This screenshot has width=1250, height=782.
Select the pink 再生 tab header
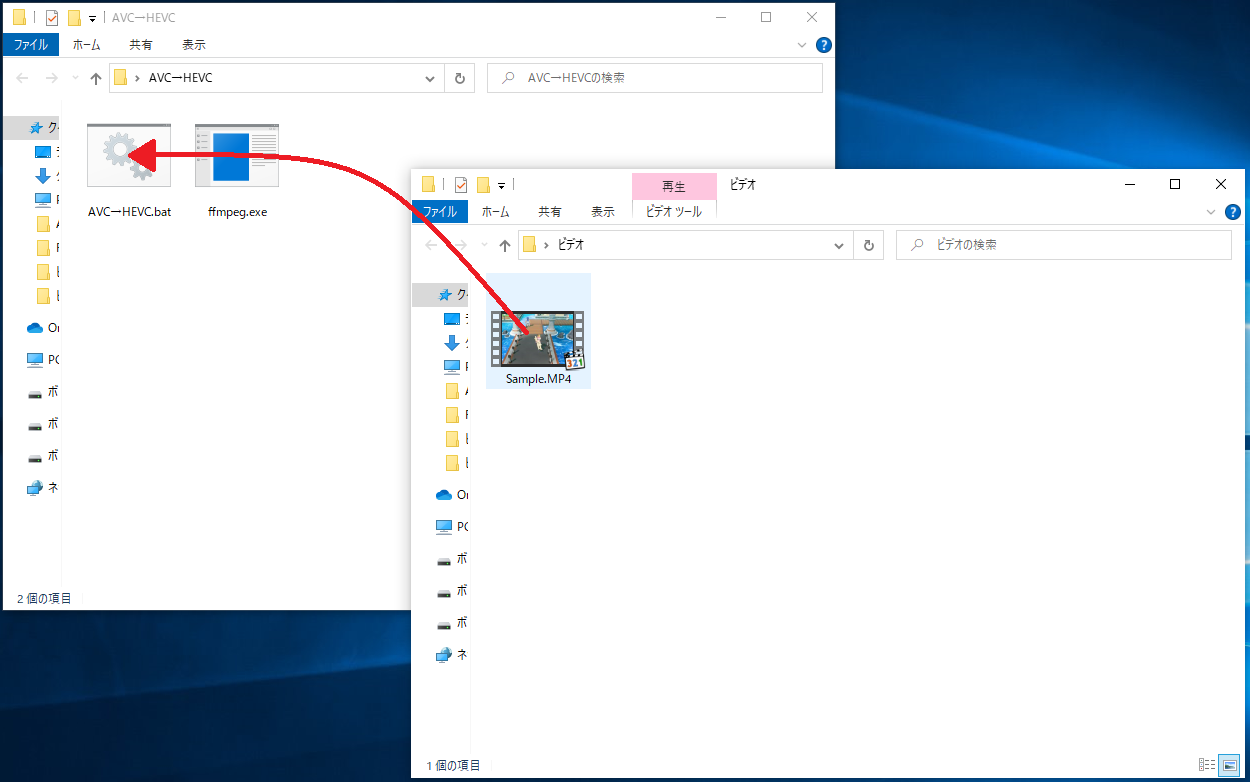point(674,186)
